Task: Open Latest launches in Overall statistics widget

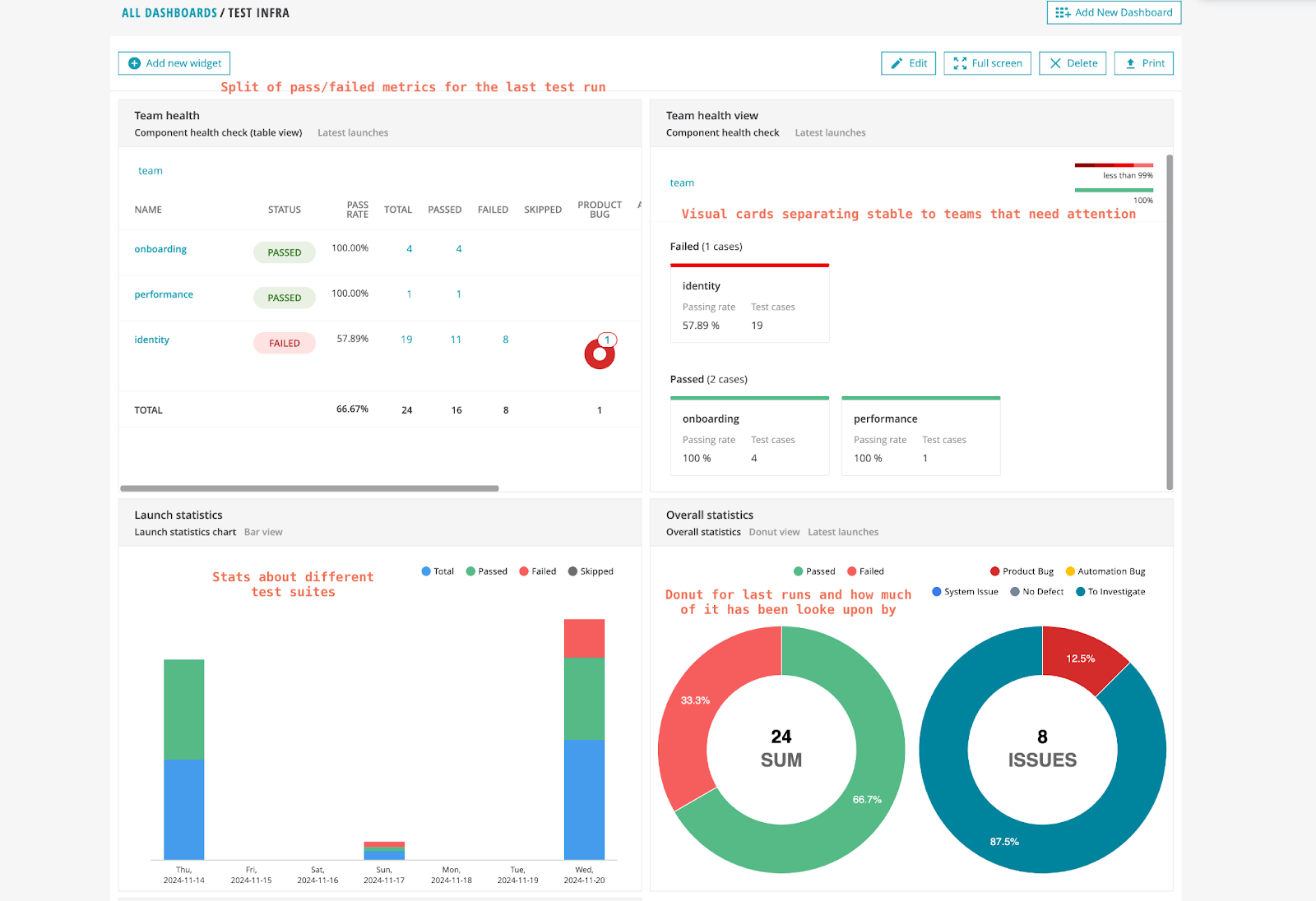Action: pos(843,532)
